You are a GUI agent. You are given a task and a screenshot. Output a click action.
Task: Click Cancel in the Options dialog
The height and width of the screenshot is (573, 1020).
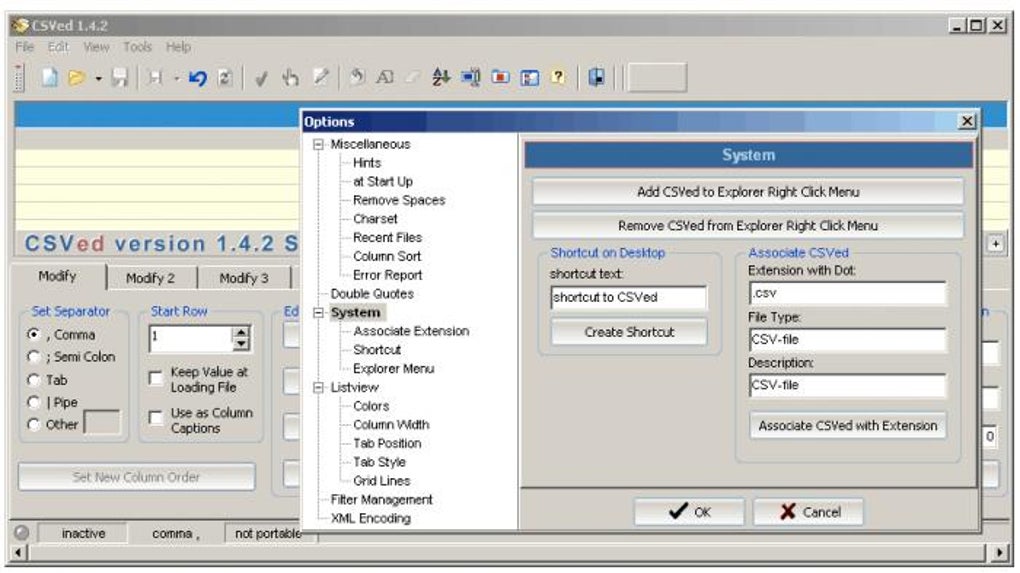point(809,512)
